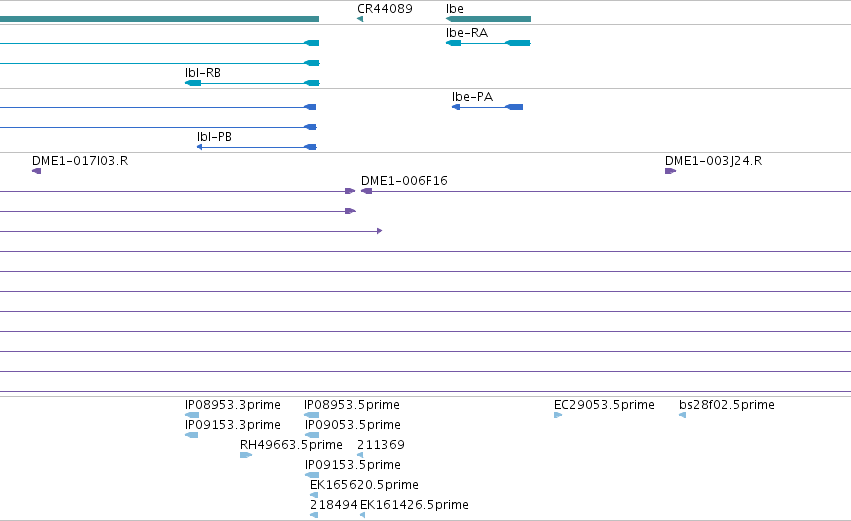Screen dimensions: 851x521
Task: Click the IP09153.3prime EST glyph
Action: click(192, 435)
